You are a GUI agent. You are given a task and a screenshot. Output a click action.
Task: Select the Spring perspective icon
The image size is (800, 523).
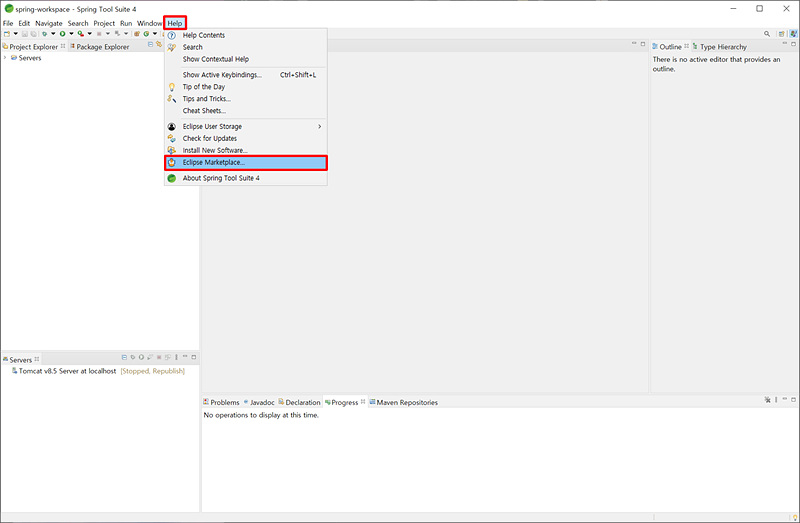[x=793, y=34]
